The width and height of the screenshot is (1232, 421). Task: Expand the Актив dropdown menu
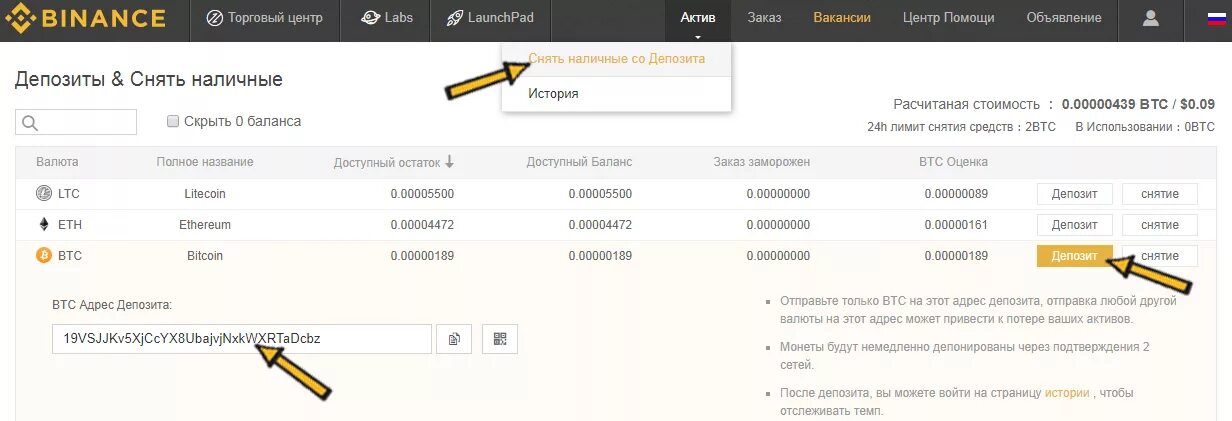point(698,18)
